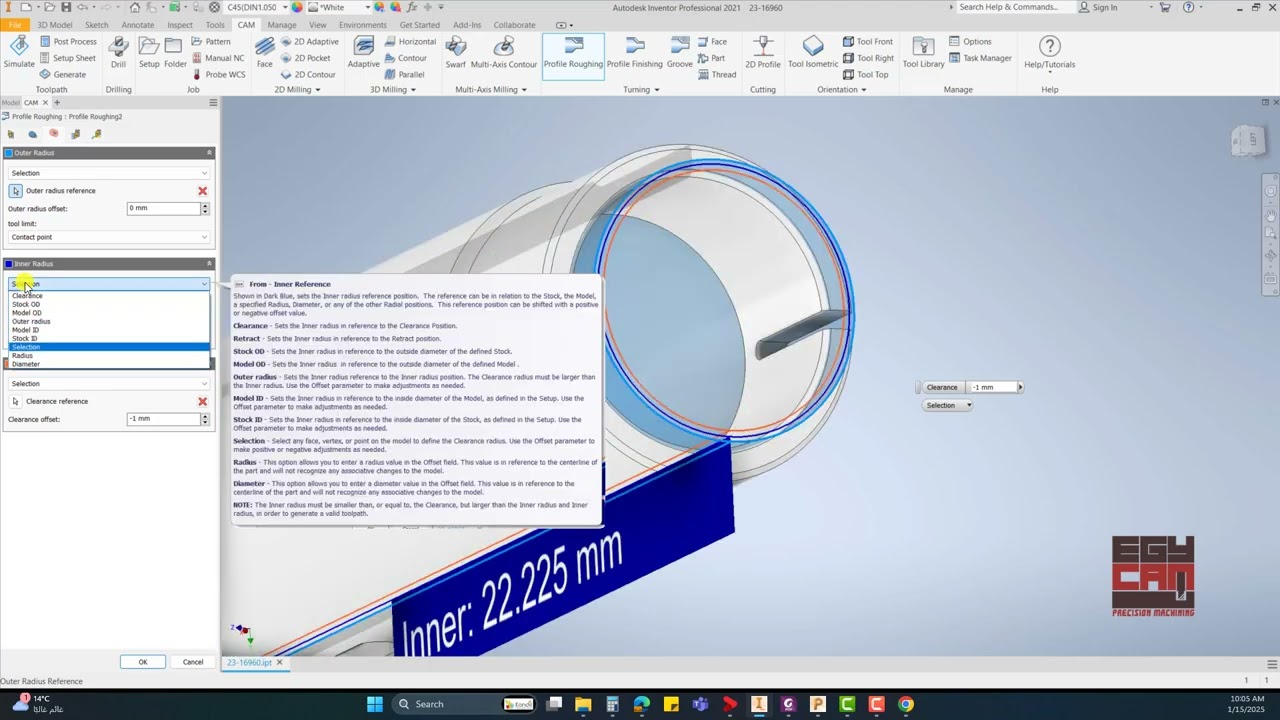Select the 3D Adaptive strategy
1280x720 pixels.
(363, 52)
